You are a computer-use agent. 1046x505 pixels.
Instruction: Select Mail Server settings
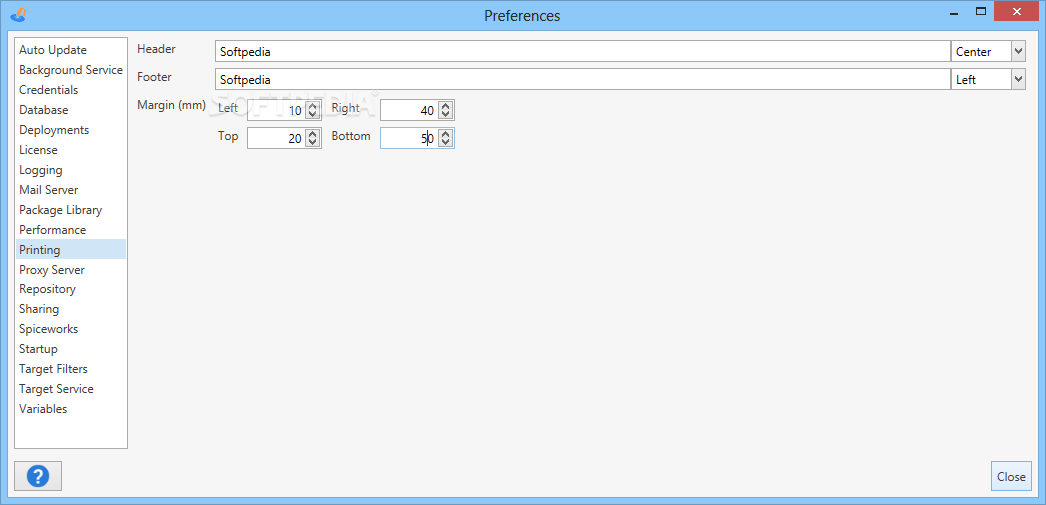click(x=71, y=190)
